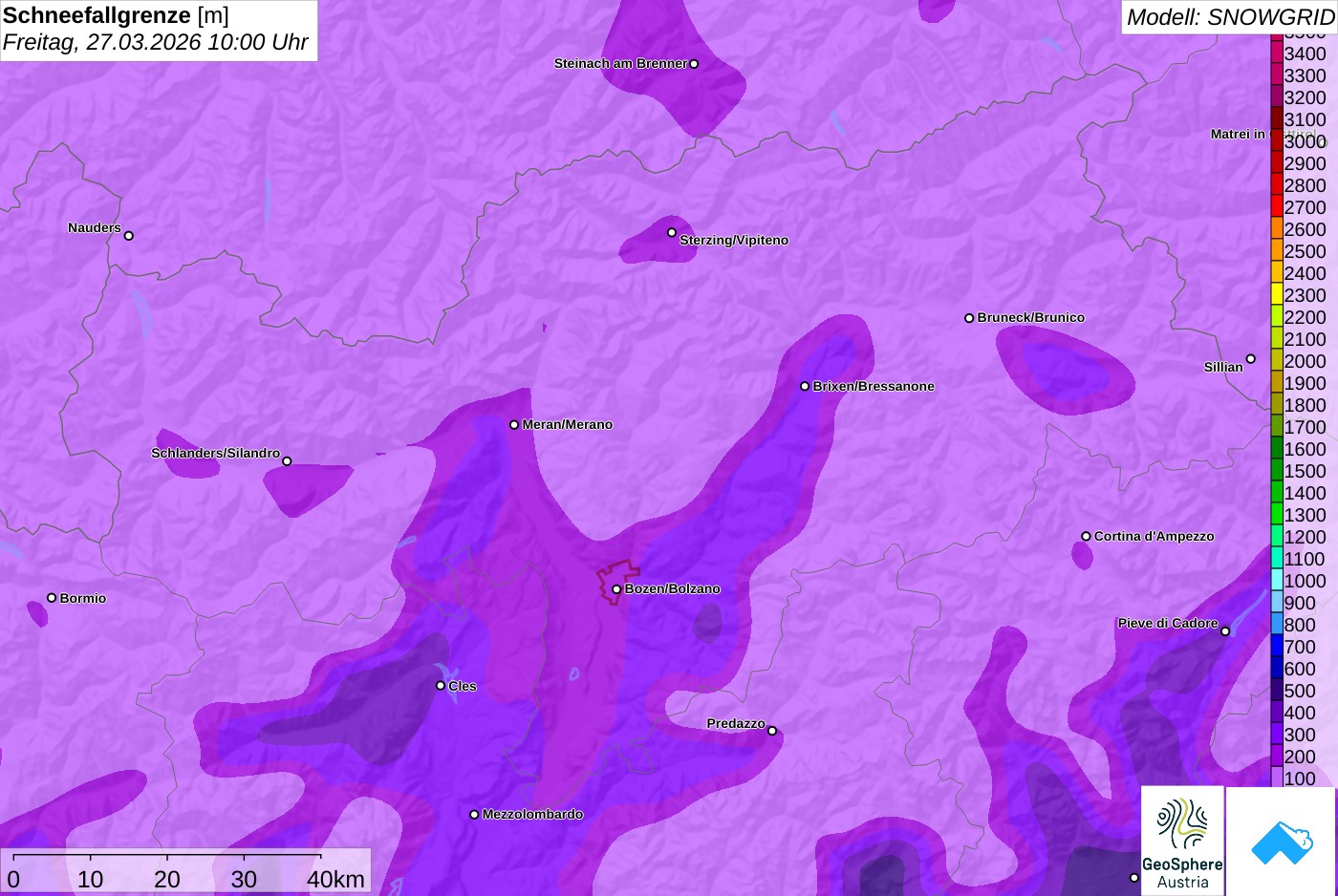
Task: Select the "Bozen/Bolzano" label text
Action: click(x=673, y=589)
